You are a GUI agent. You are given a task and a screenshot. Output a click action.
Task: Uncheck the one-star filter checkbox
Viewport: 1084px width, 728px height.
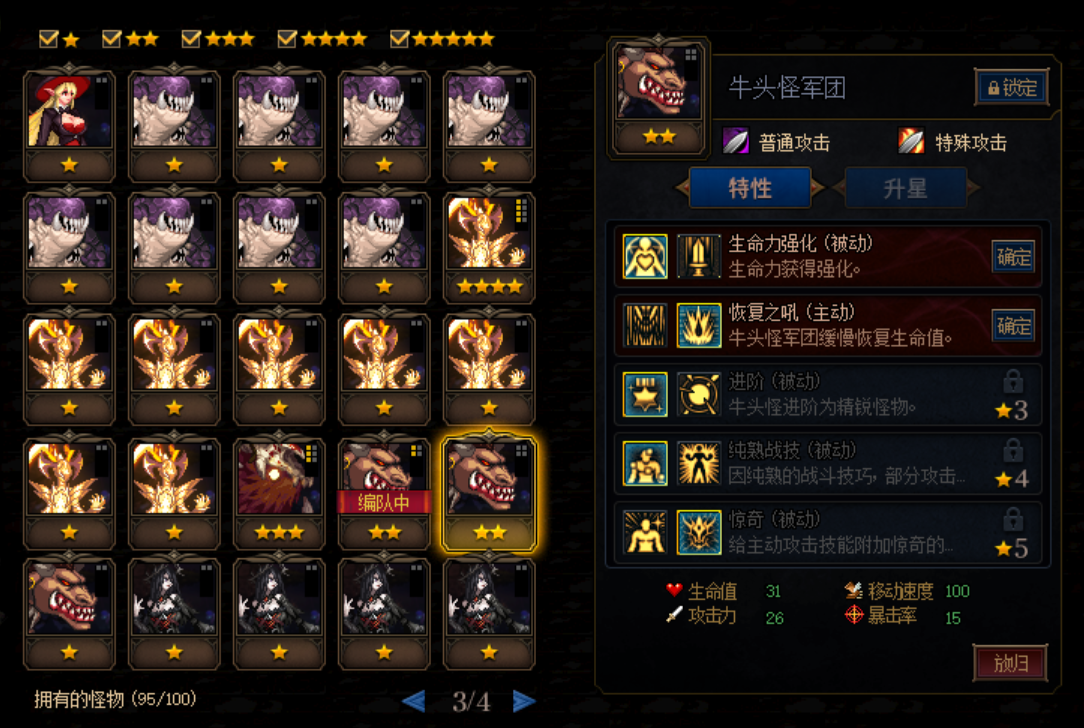pos(48,39)
